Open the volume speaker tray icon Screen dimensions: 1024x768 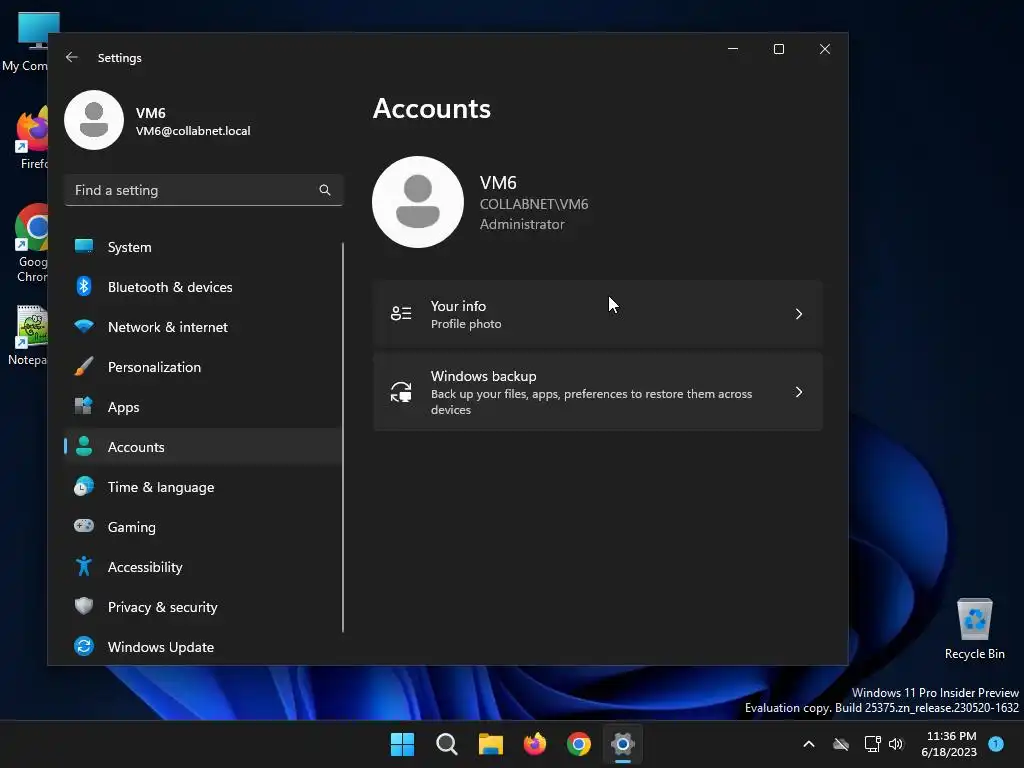click(896, 744)
